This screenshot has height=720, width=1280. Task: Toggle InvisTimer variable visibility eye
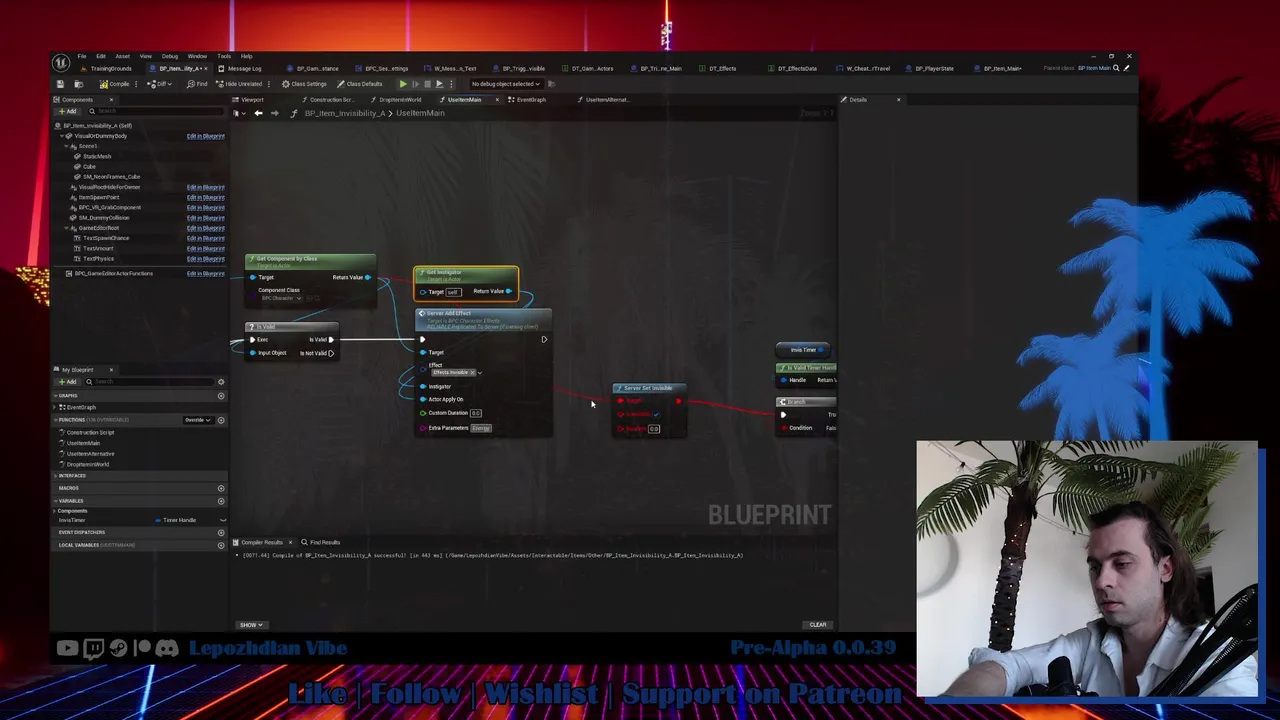click(222, 520)
